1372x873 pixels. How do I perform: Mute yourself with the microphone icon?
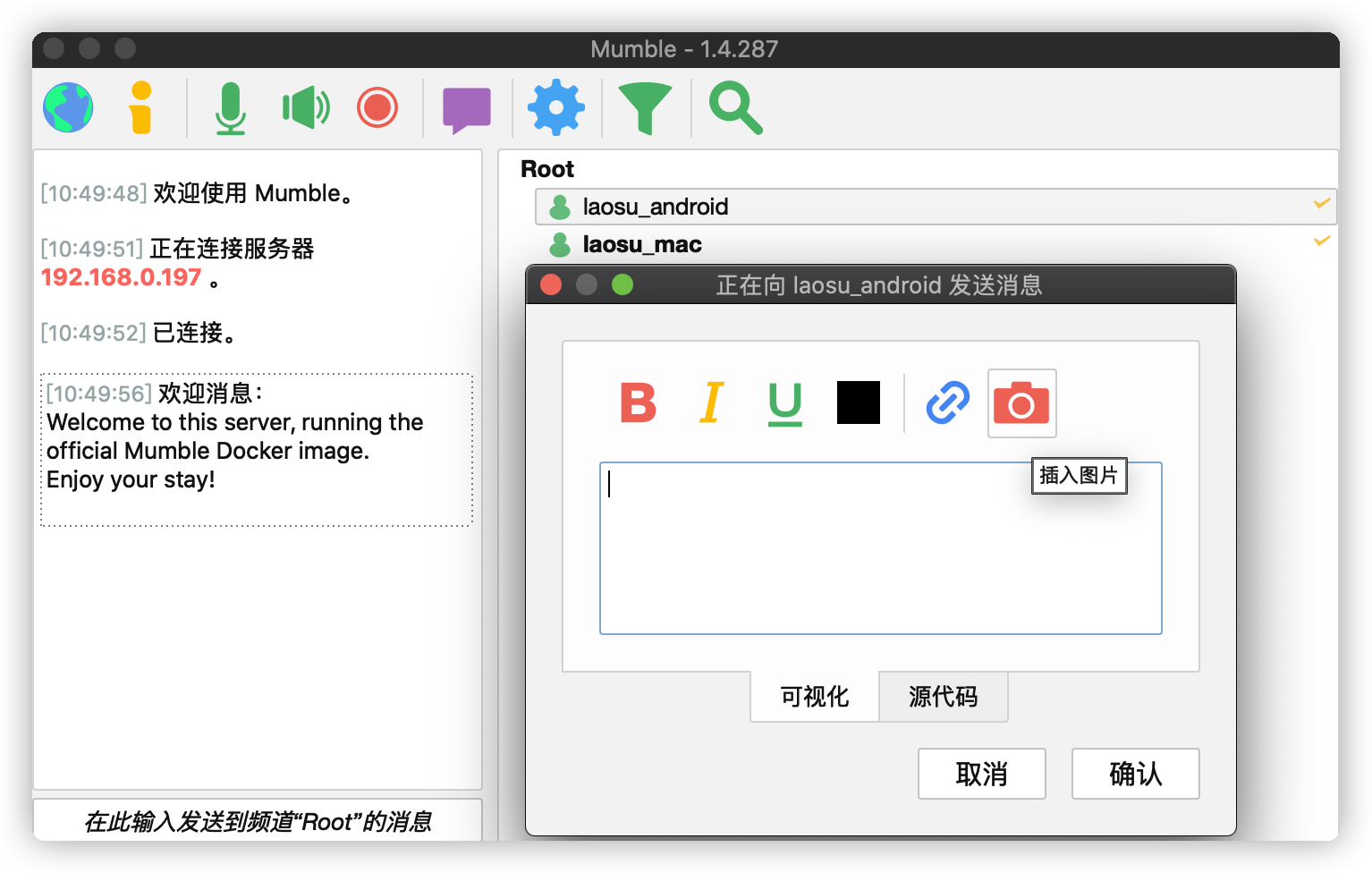coord(231,108)
